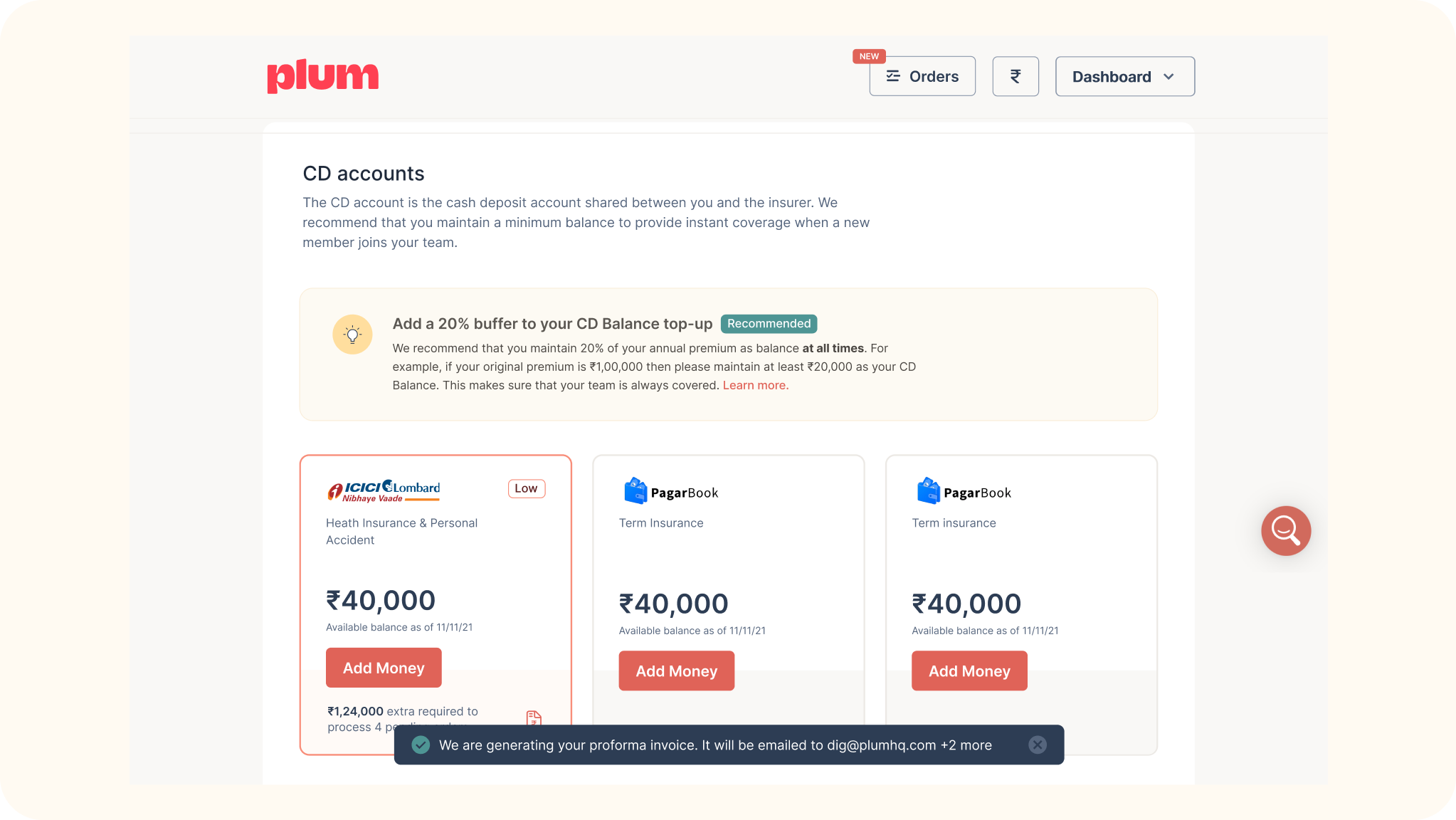Click the plum logo

[x=322, y=76]
